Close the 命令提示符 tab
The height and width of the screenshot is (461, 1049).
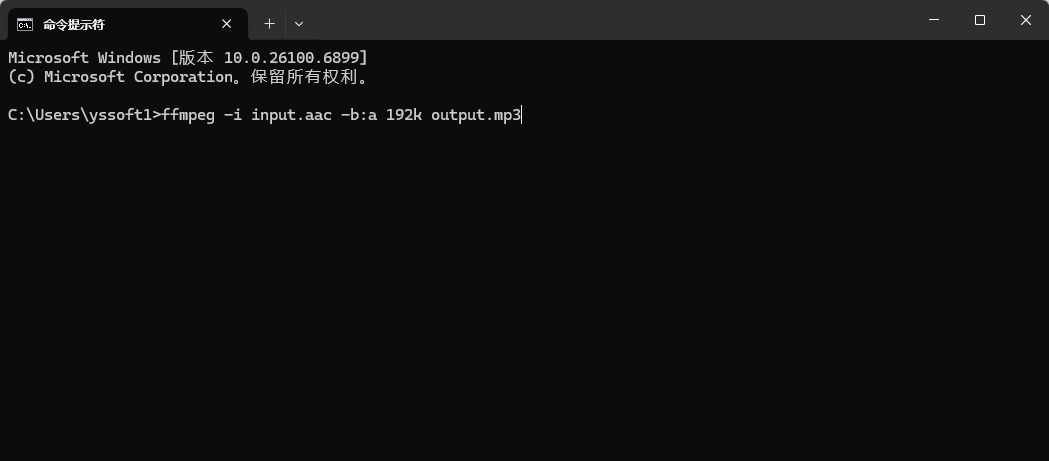tap(226, 24)
